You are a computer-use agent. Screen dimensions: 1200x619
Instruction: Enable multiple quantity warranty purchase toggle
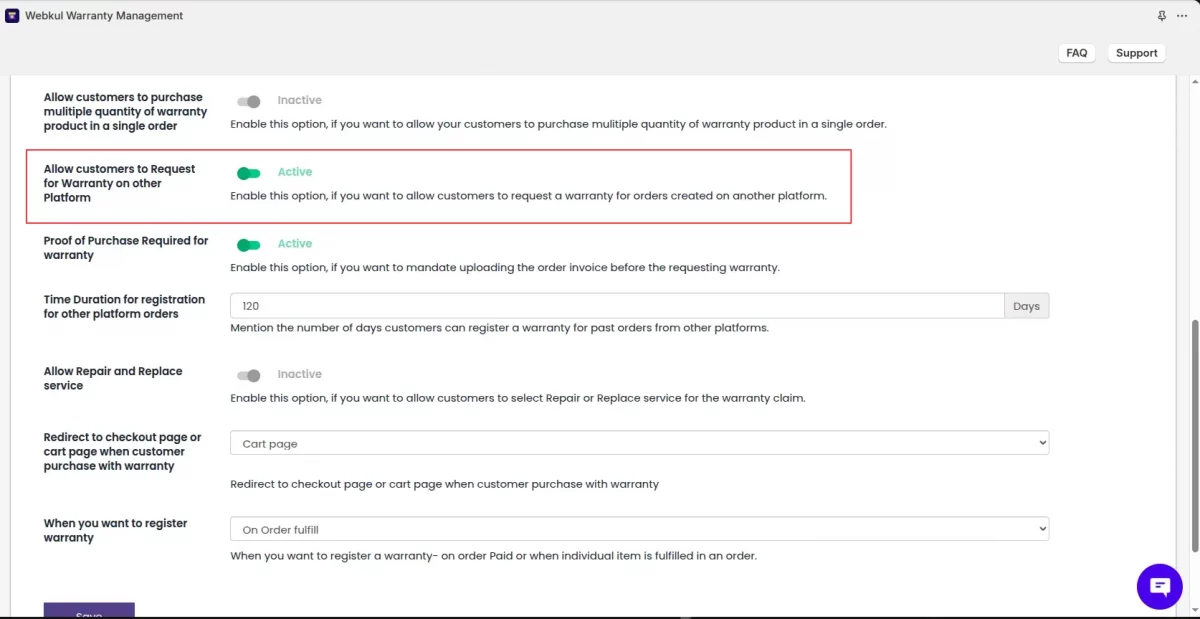(249, 101)
